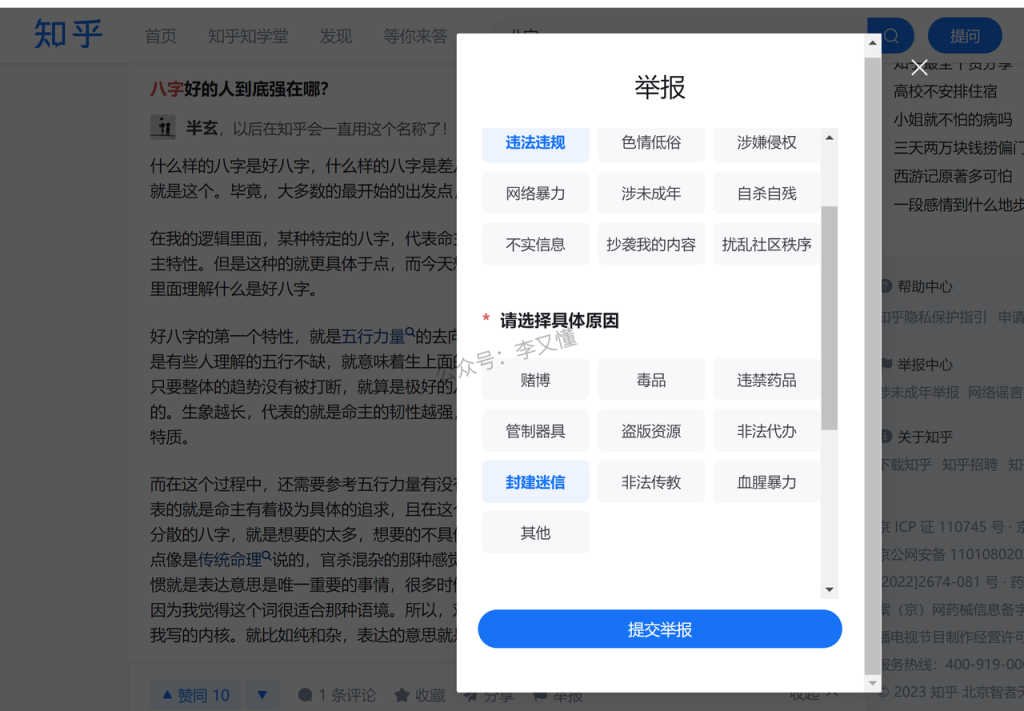This screenshot has height=711, width=1024.
Task: Open 首页 nav tab
Action: click(x=161, y=36)
